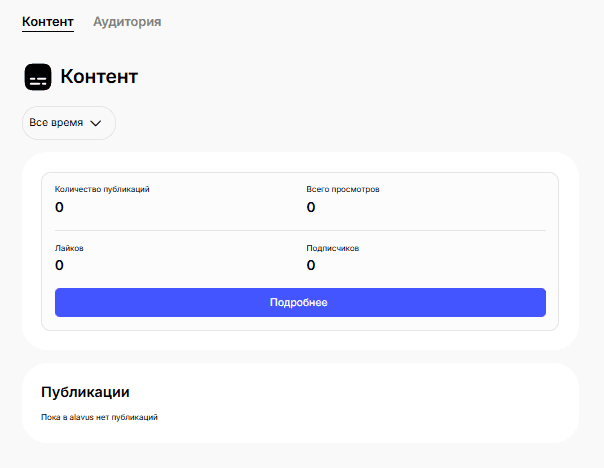Click the Публикации section heading
The image size is (604, 468).
[85, 392]
